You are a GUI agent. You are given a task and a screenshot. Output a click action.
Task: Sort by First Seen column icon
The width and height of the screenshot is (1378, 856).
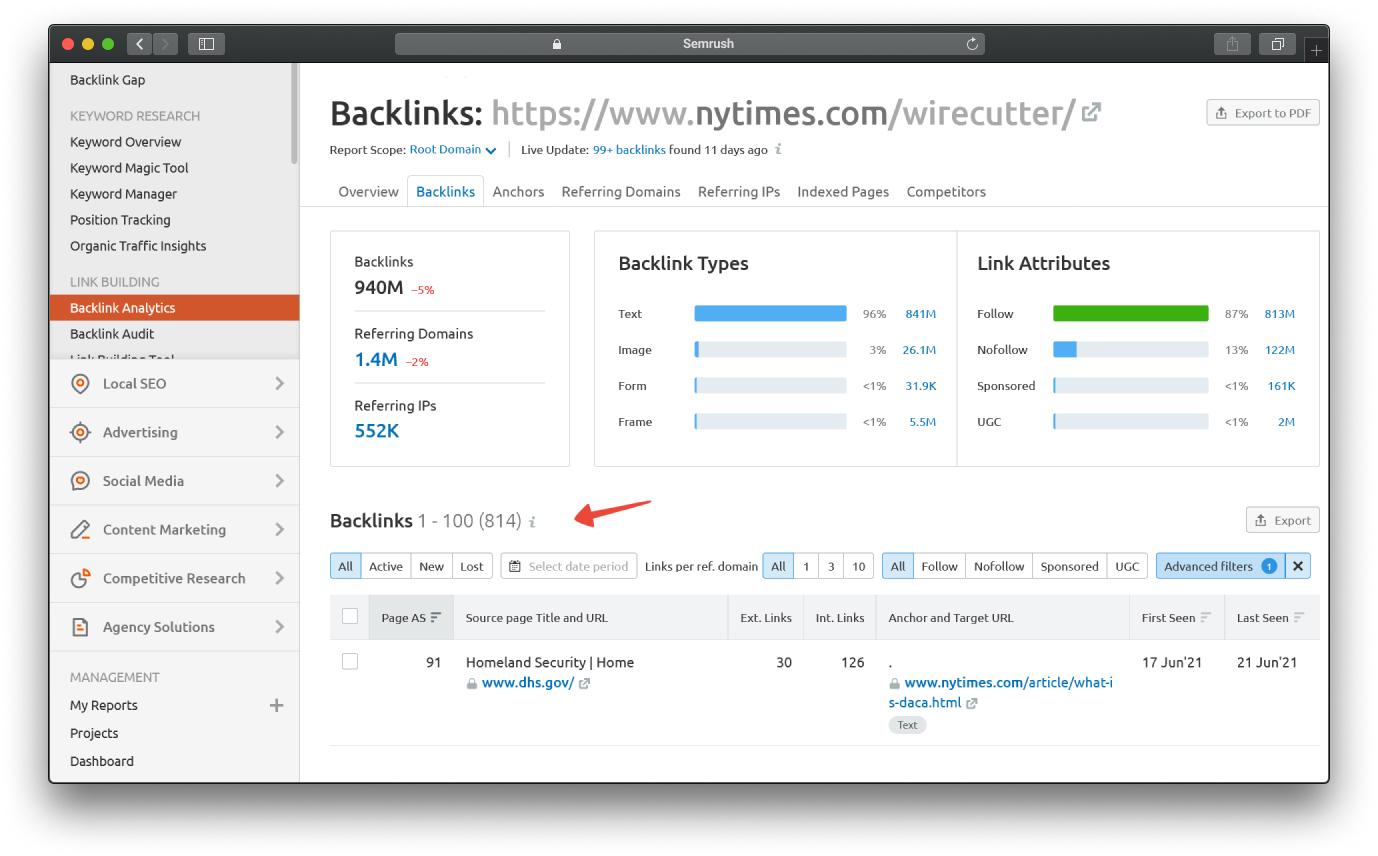(1206, 618)
